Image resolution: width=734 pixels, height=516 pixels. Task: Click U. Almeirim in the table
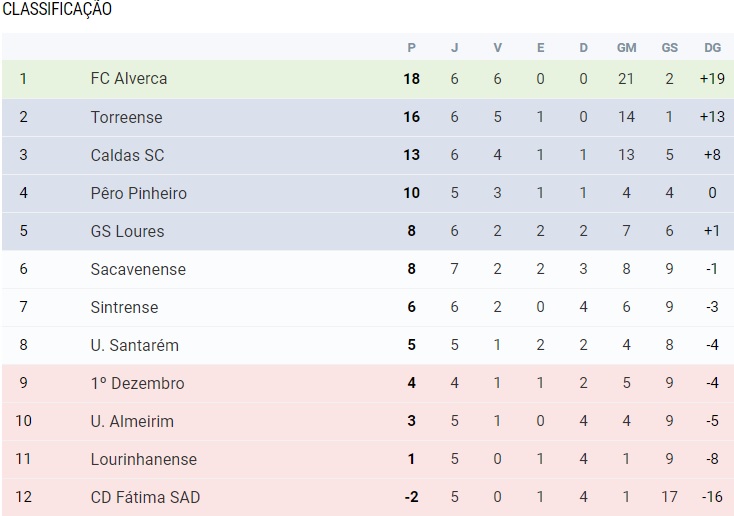132,421
